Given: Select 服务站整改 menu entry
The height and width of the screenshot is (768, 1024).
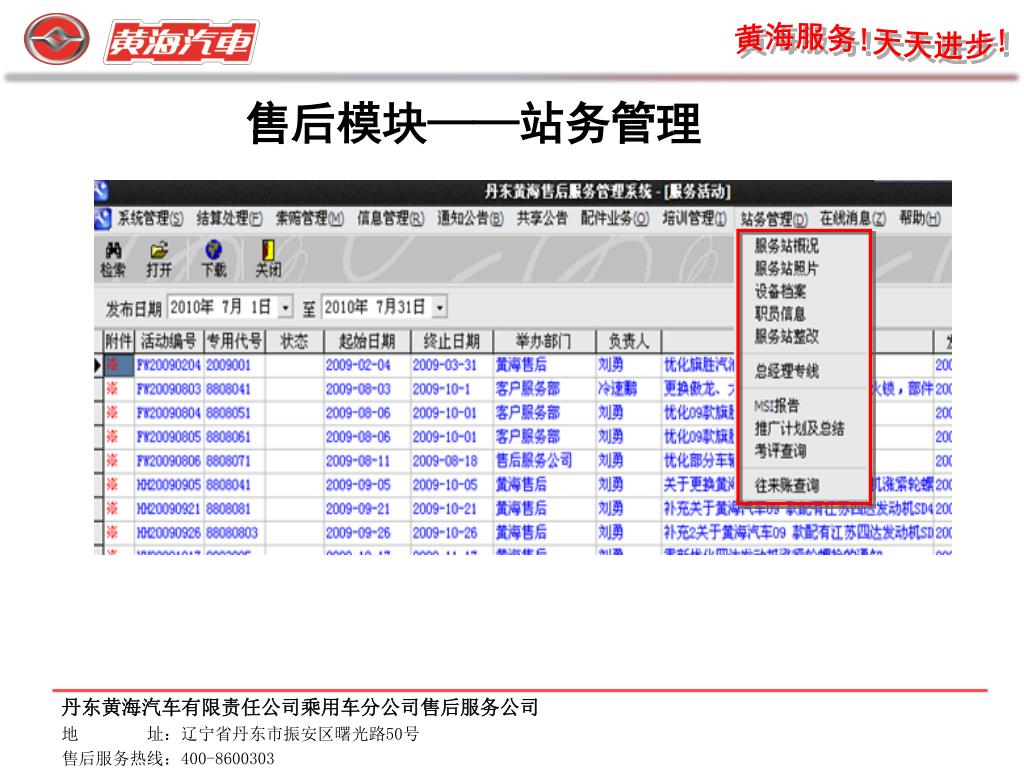Looking at the screenshot, I should pyautogui.click(x=786, y=336).
